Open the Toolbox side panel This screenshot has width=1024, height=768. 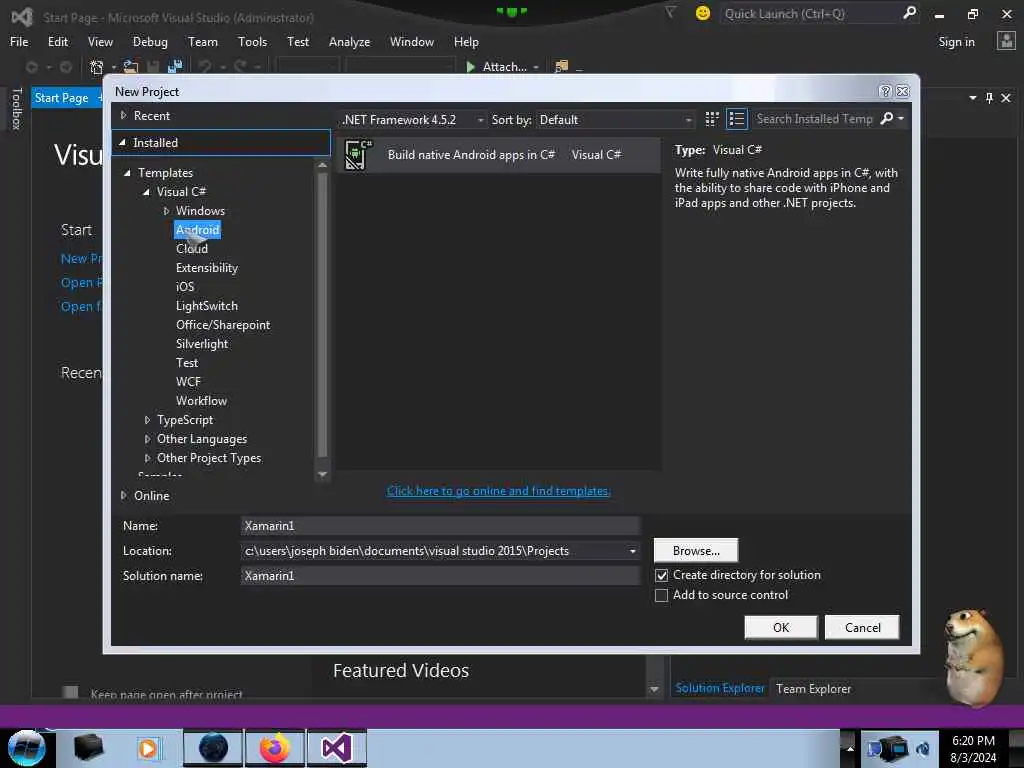point(17,108)
